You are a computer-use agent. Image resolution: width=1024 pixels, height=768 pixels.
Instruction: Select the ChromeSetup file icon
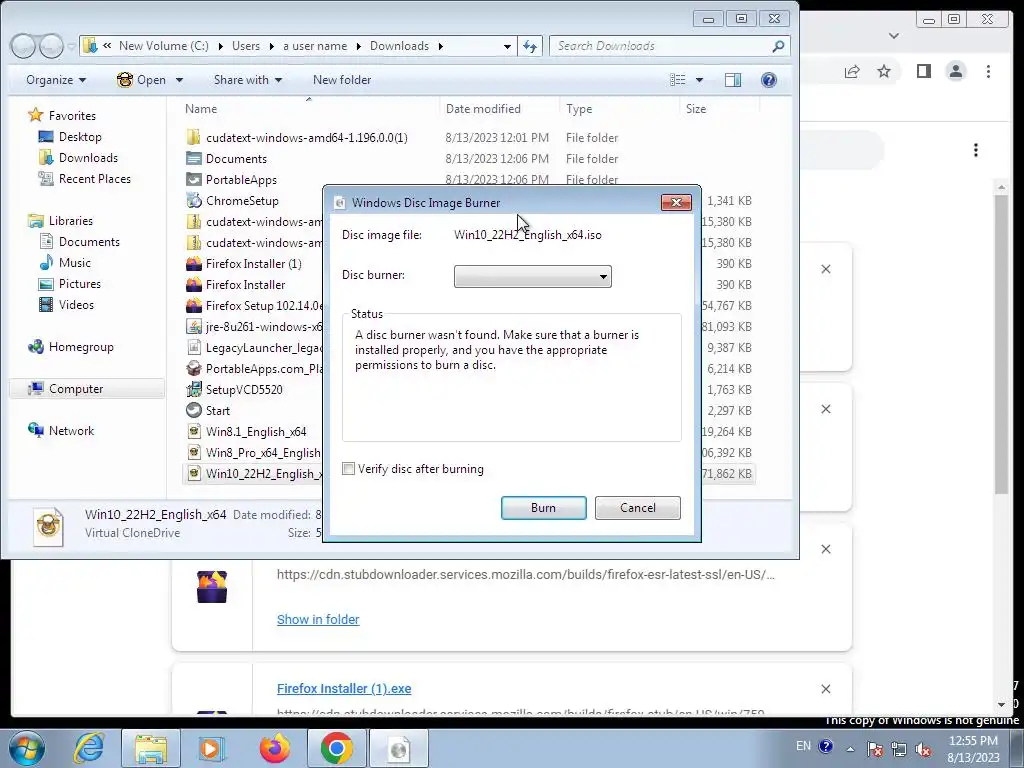tap(193, 200)
